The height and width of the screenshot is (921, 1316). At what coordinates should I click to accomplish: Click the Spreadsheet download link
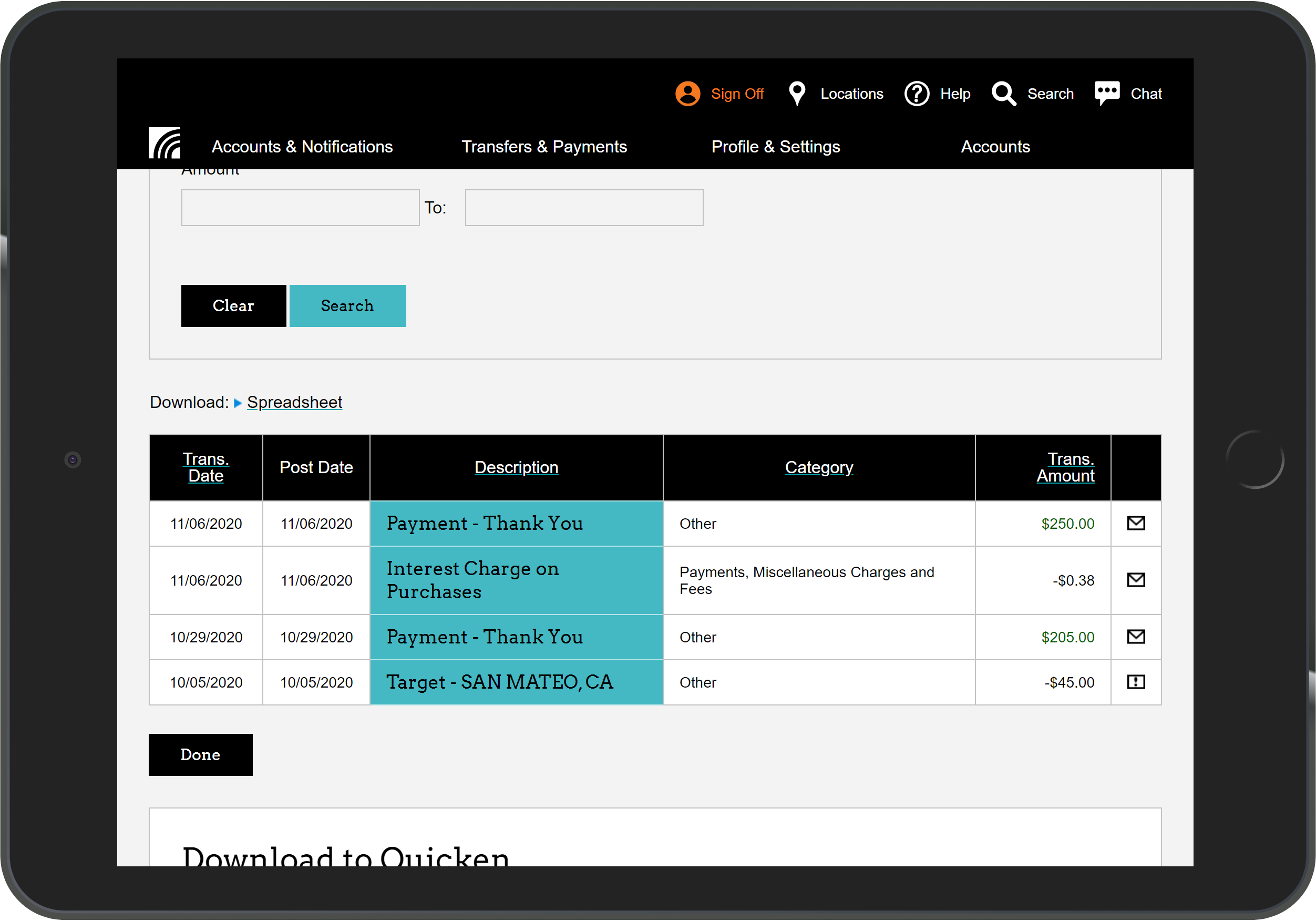tap(295, 403)
